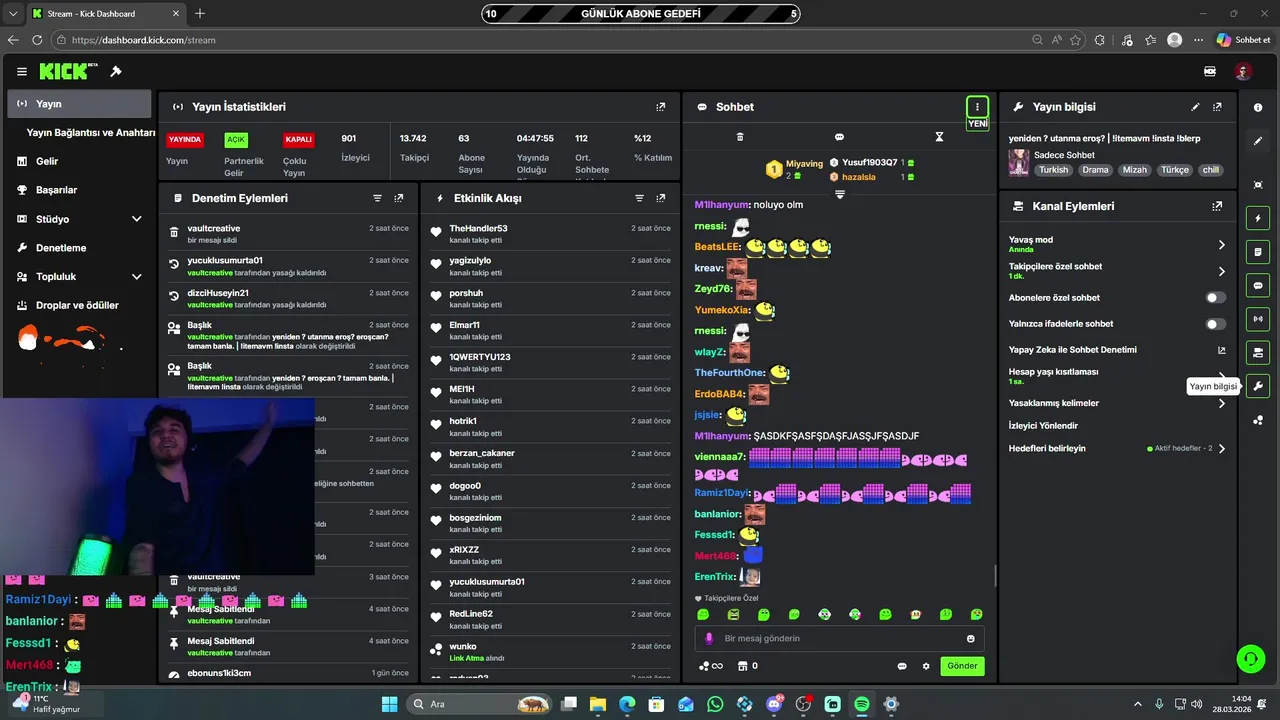Image resolution: width=1280 pixels, height=720 pixels.
Task: Open external link for Yapay Zeka ile Sohbet Denetimi
Action: coord(1221,350)
